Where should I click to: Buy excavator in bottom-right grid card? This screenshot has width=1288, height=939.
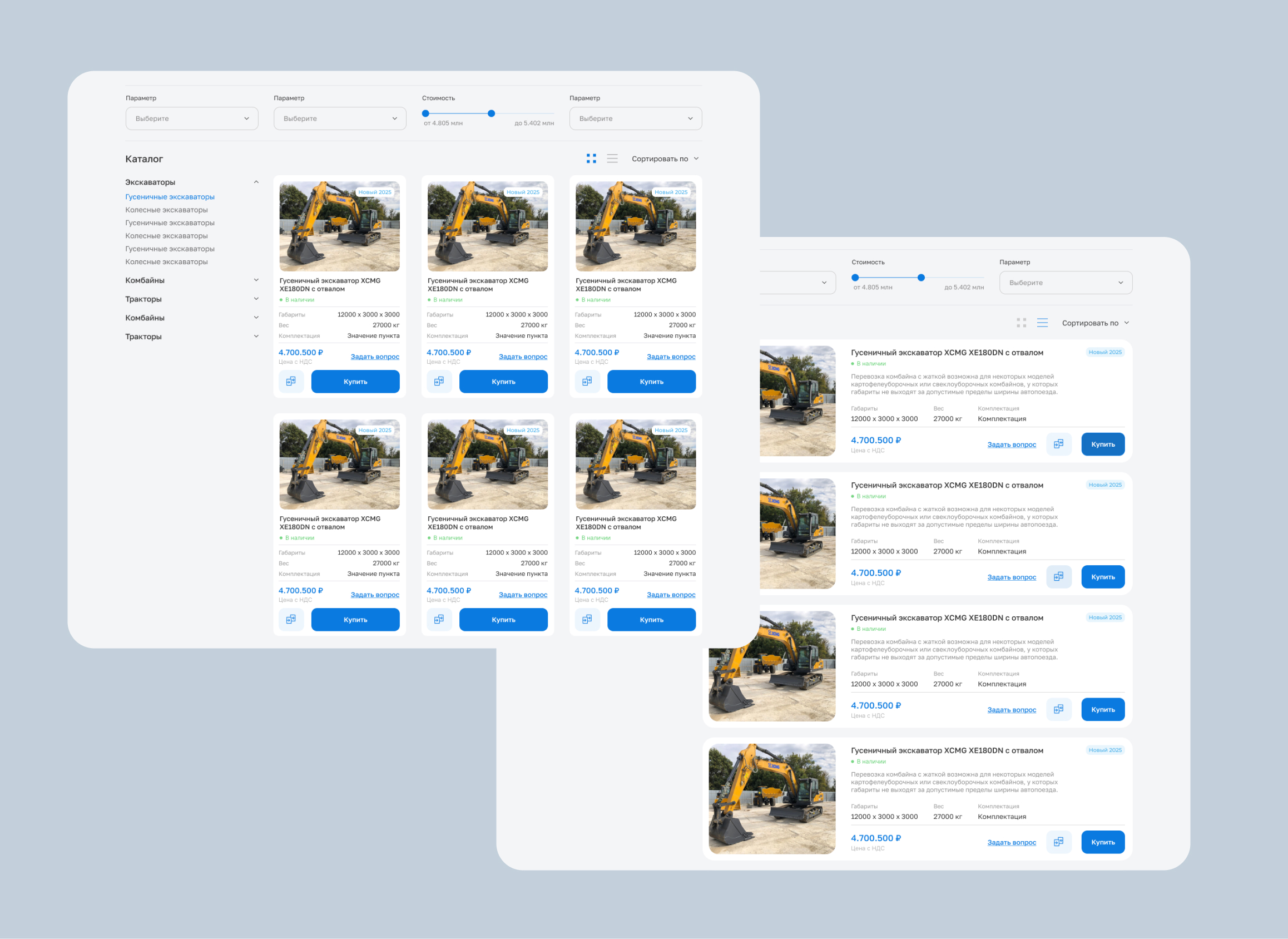click(652, 620)
